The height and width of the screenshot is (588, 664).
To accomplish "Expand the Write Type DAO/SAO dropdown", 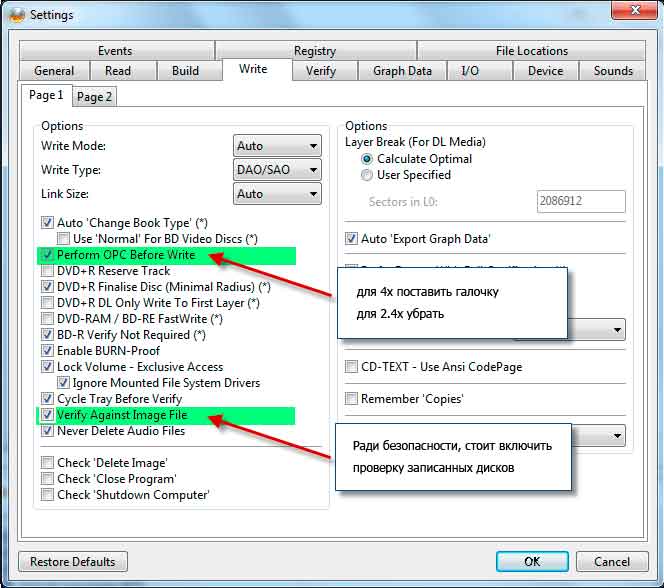I will tap(277, 170).
